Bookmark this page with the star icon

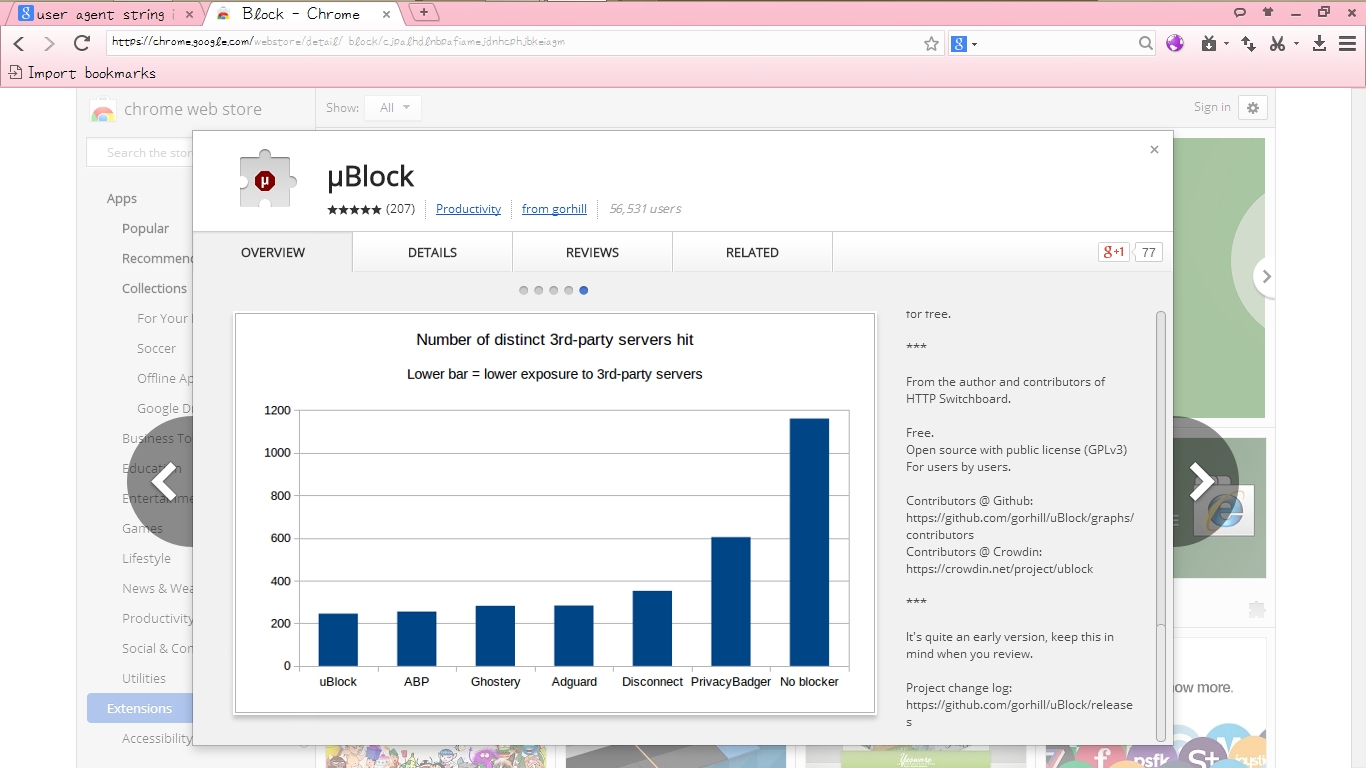pos(931,43)
